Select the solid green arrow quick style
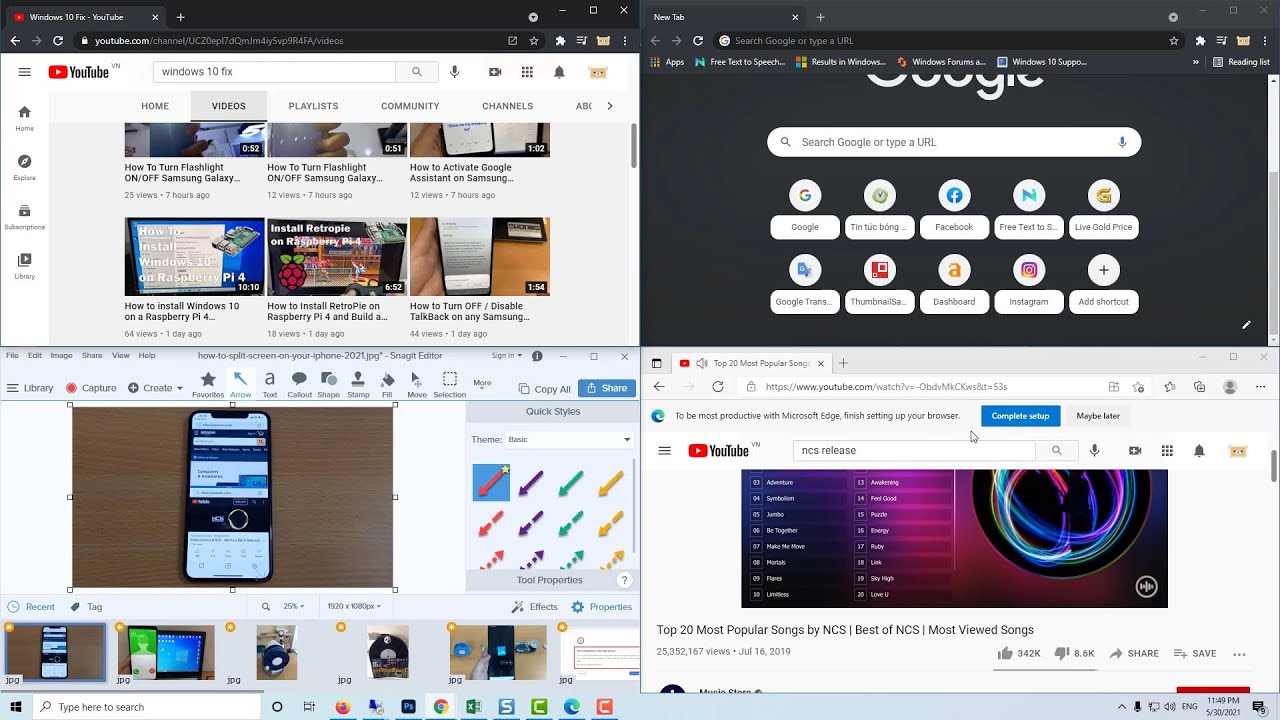 point(571,484)
